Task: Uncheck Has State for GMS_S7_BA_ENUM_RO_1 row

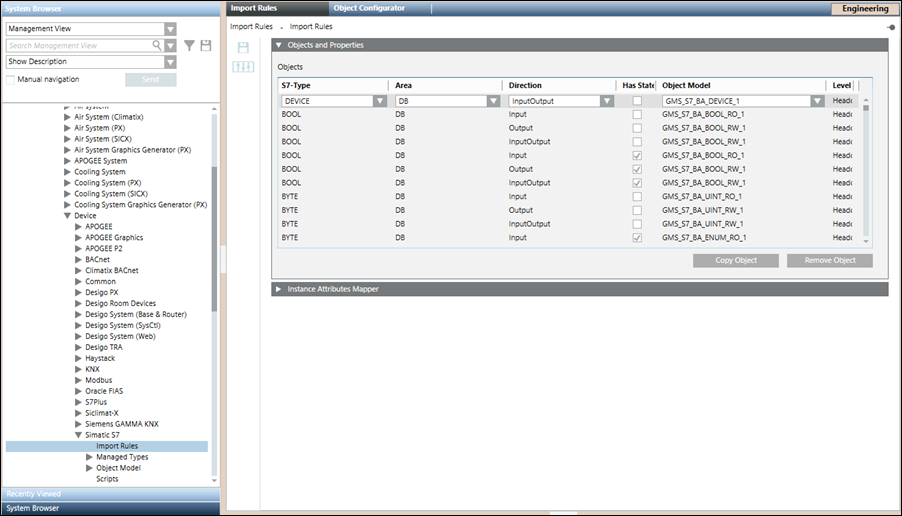Action: [637, 238]
